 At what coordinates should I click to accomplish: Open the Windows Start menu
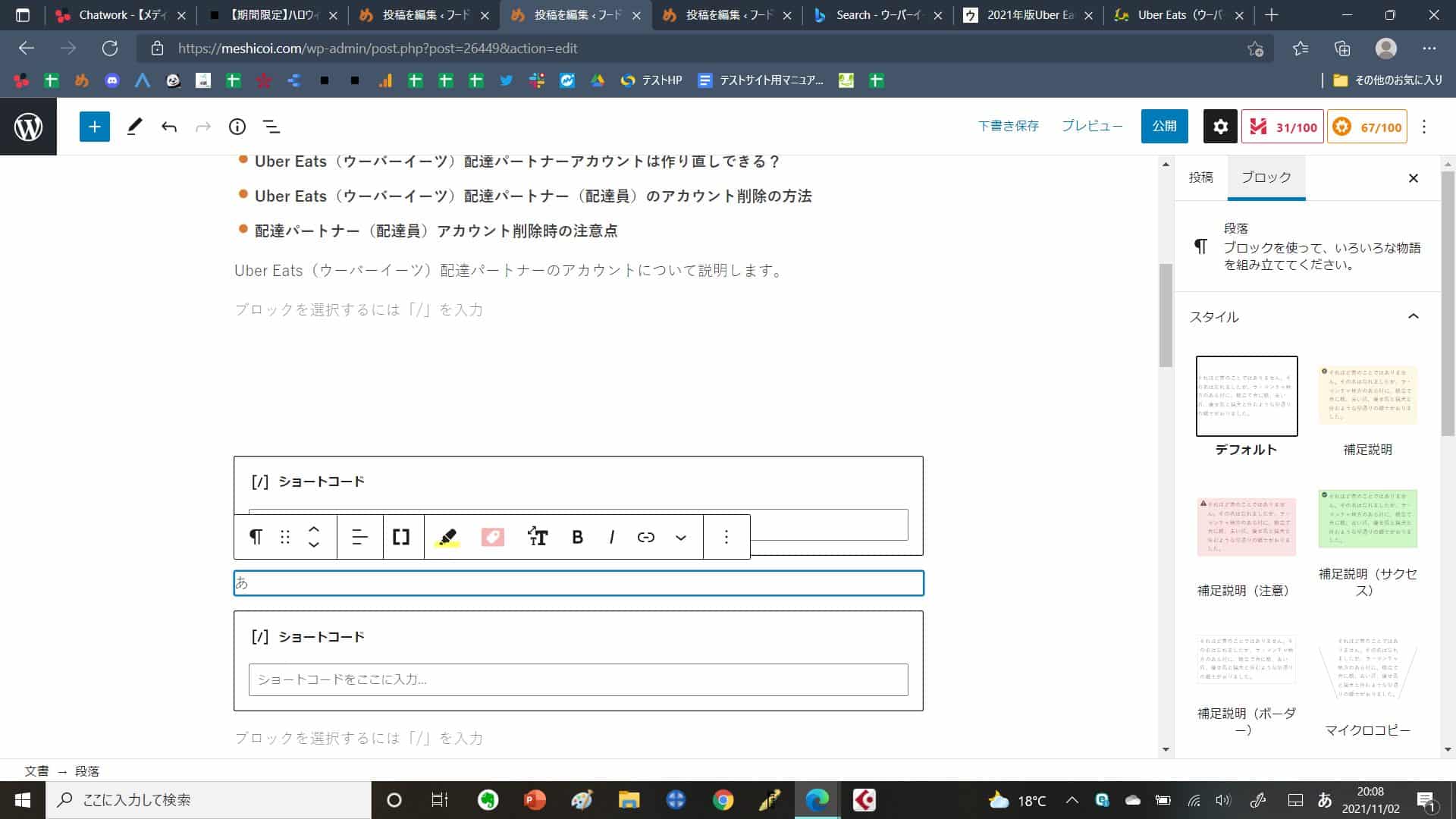click(x=23, y=800)
